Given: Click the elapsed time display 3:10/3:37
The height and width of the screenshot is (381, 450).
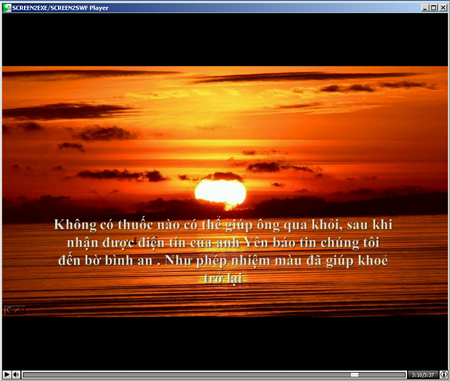Looking at the screenshot, I should pos(423,375).
